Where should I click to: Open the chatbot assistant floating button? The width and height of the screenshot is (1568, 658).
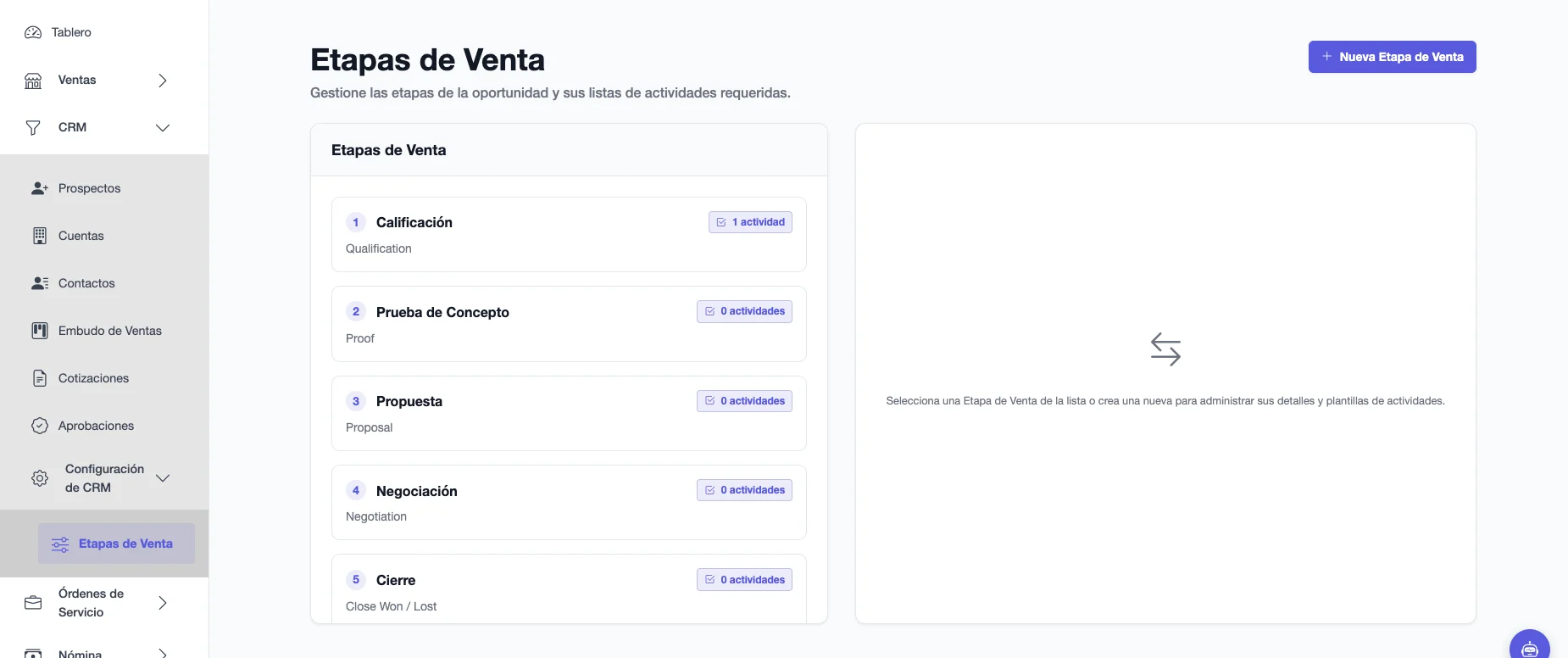click(x=1530, y=648)
